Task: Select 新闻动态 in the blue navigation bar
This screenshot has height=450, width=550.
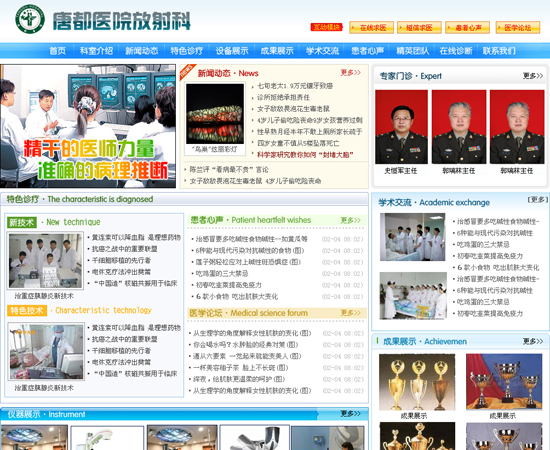Action: [142, 51]
